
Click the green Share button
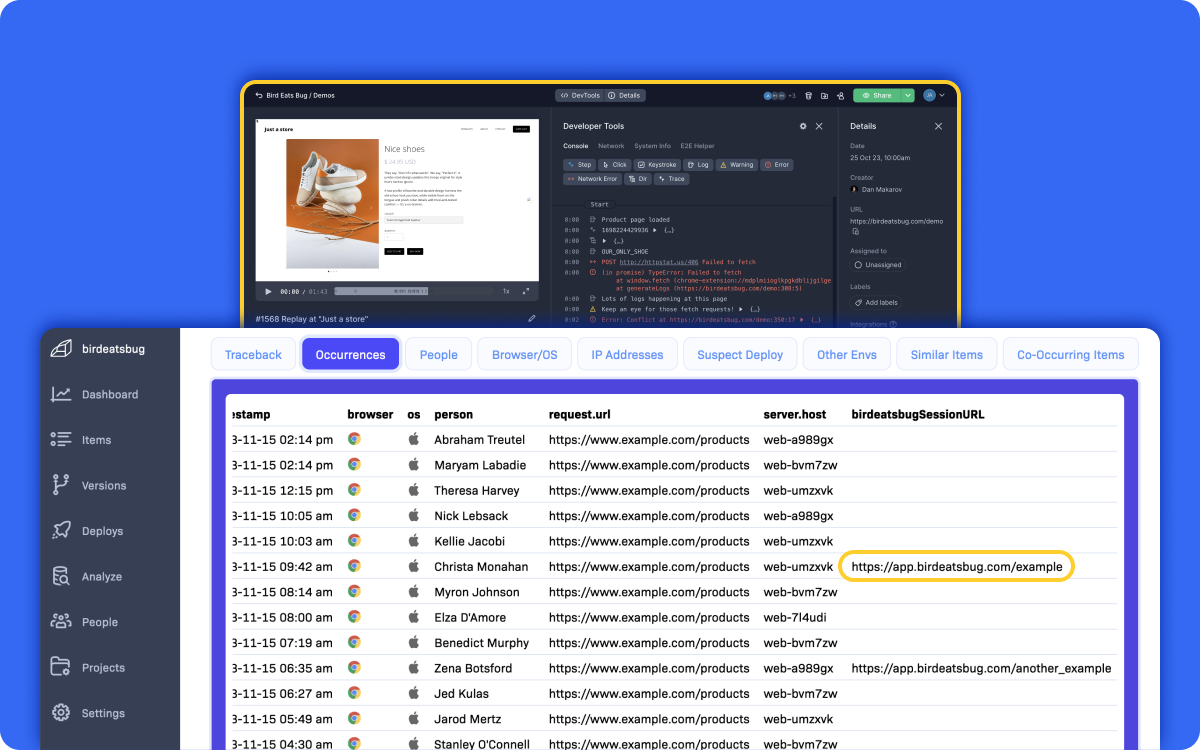tap(878, 95)
